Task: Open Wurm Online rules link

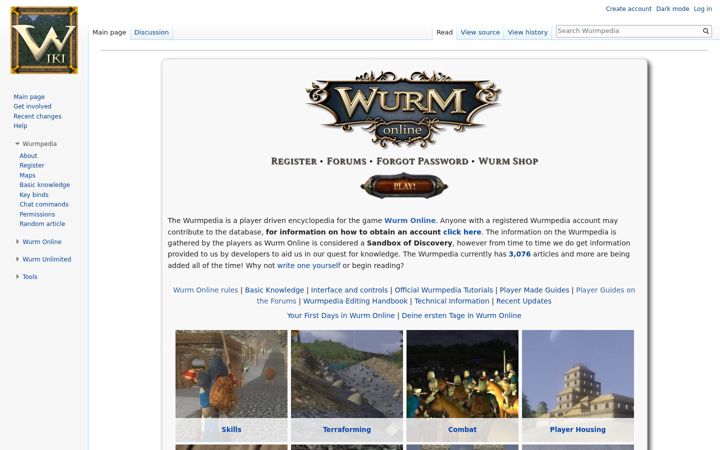Action: tap(205, 290)
